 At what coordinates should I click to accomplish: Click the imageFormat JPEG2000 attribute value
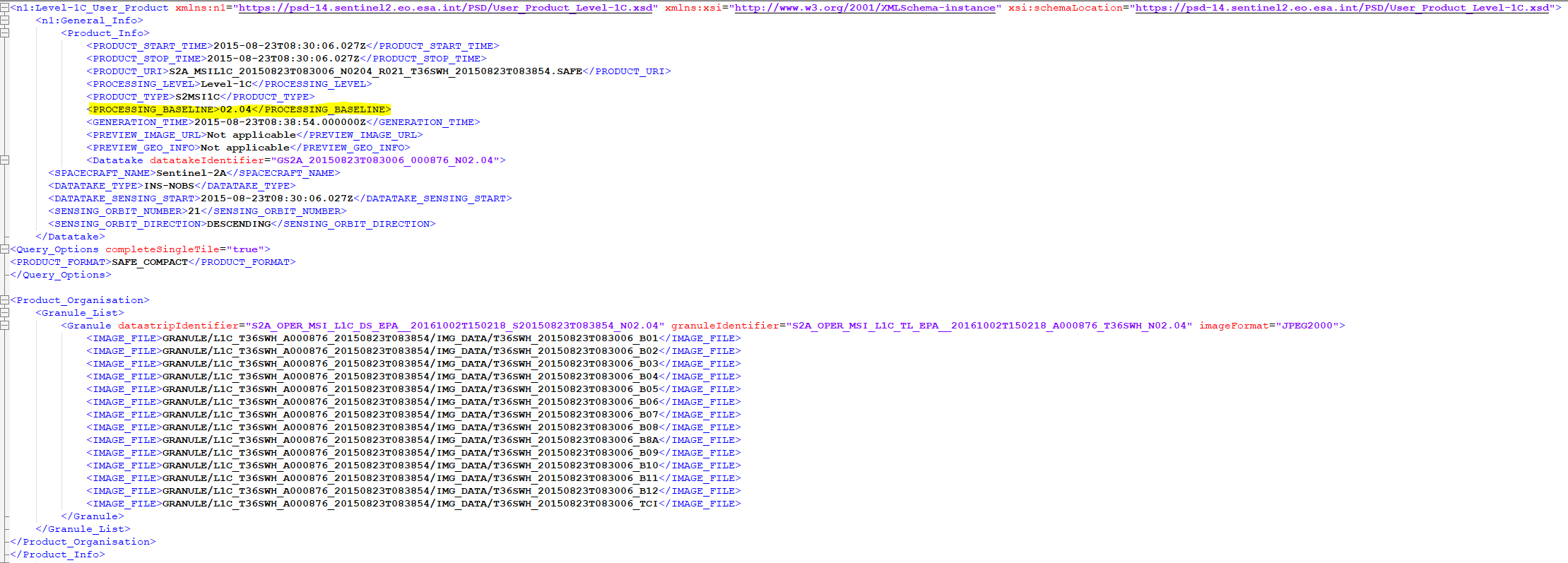tap(1307, 326)
